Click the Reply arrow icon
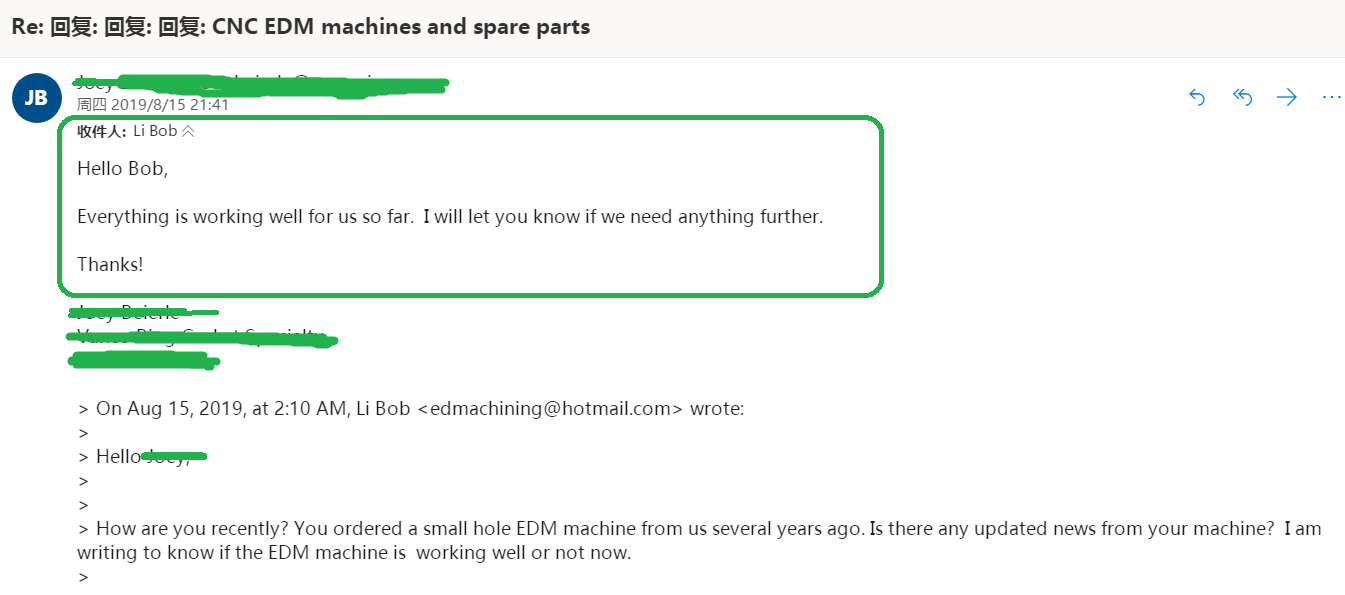The width and height of the screenshot is (1345, 595). click(1197, 97)
